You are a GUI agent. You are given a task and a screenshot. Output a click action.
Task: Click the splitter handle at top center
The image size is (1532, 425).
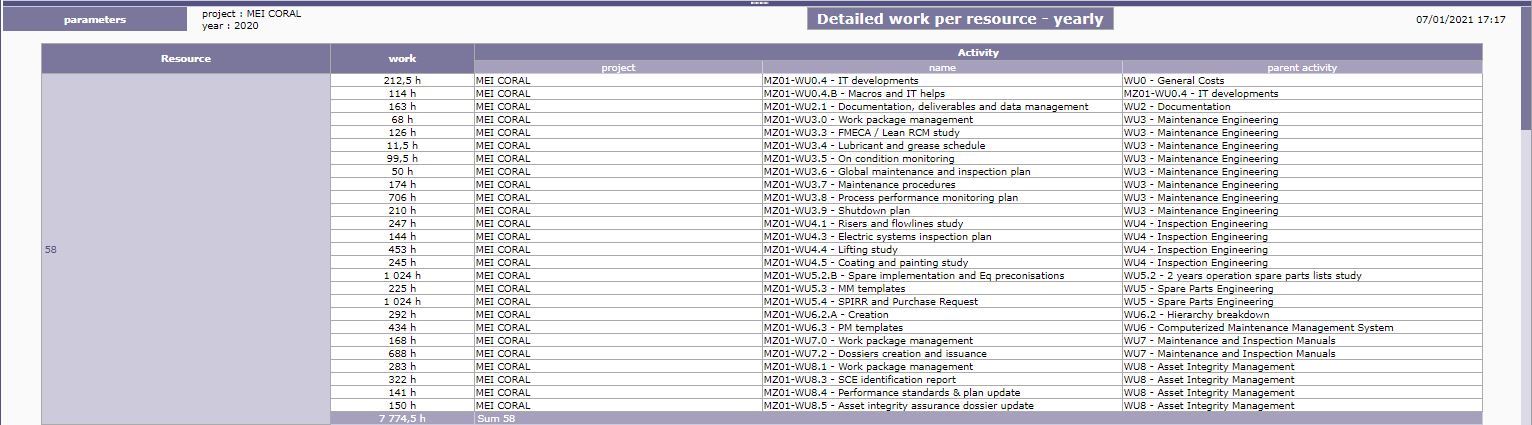(x=758, y=3)
